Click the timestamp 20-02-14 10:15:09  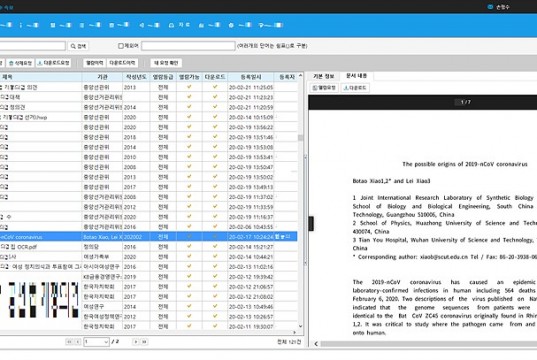point(251,117)
